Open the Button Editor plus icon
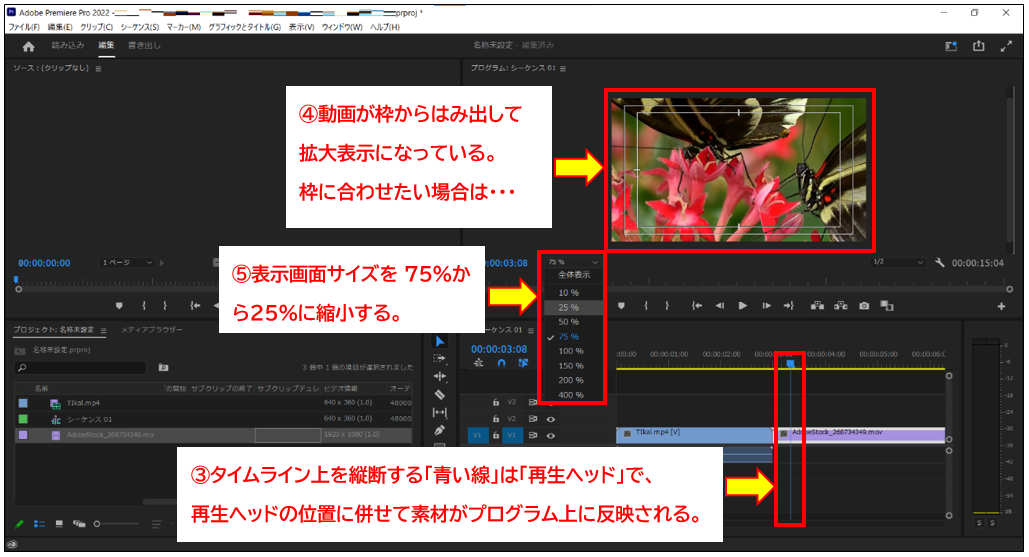 (x=1001, y=306)
